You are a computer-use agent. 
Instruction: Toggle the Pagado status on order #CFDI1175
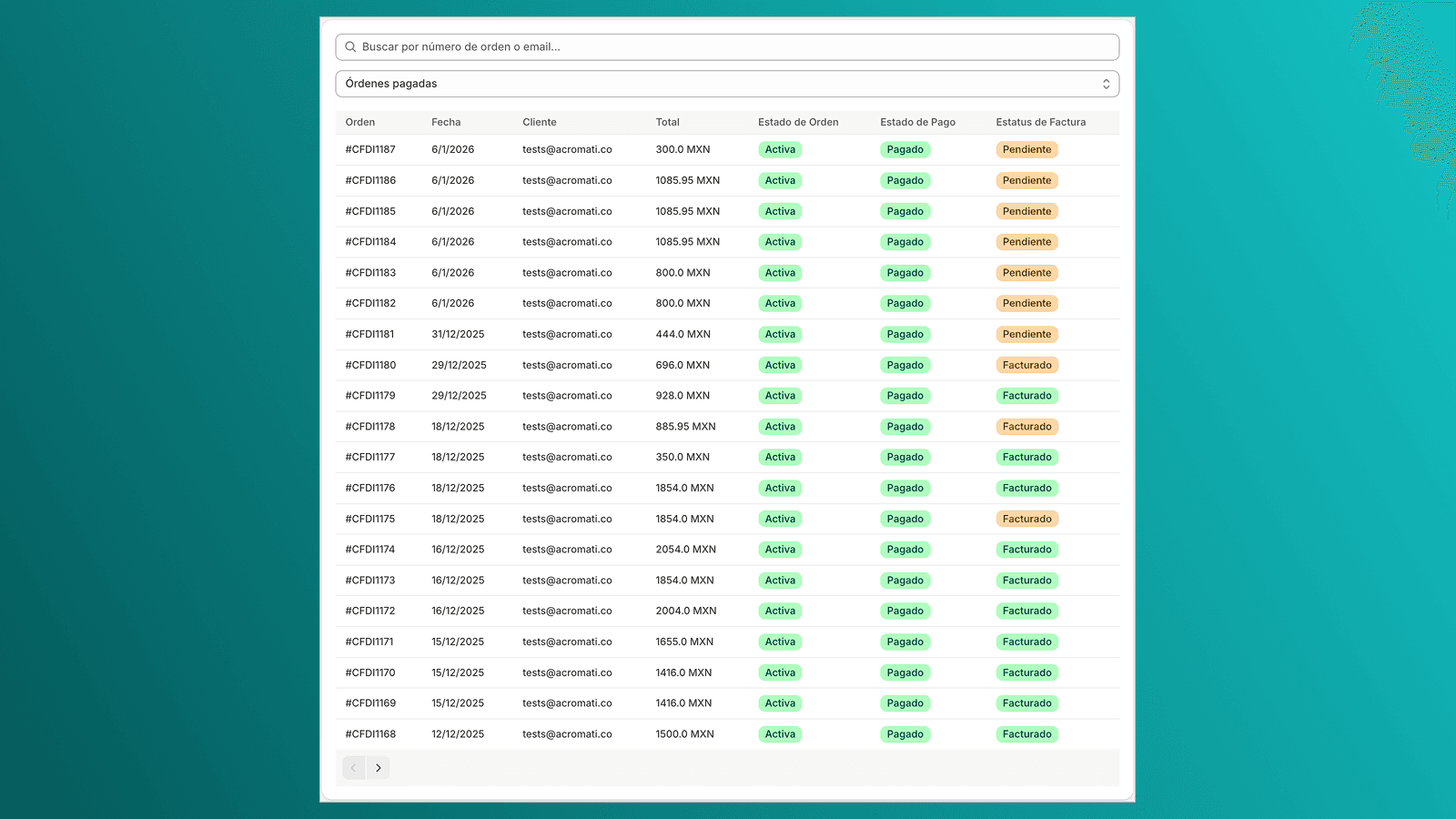tap(905, 519)
